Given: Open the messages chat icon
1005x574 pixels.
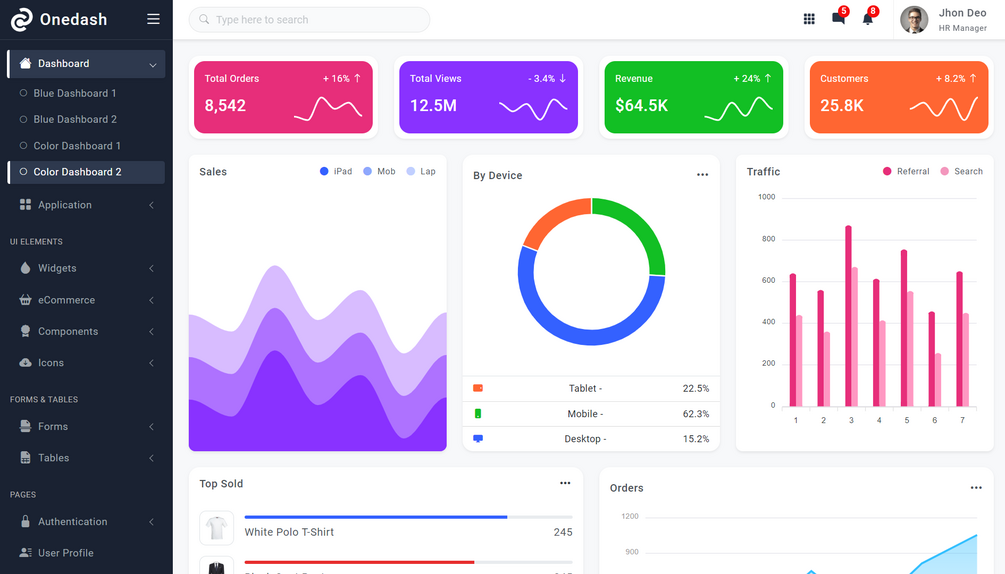Looking at the screenshot, I should 838,19.
